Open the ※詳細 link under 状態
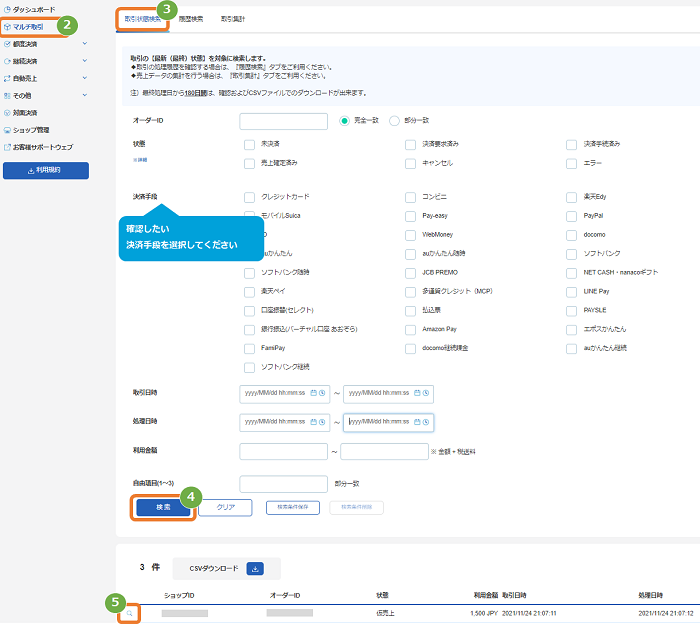The height and width of the screenshot is (624, 700). pos(140,160)
